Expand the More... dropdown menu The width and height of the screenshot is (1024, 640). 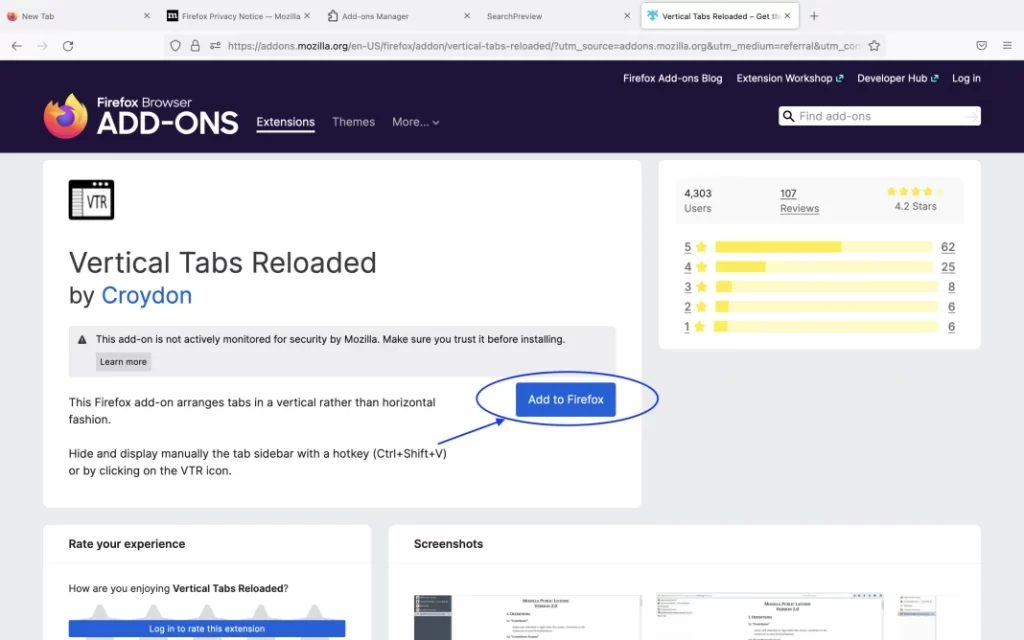tap(415, 122)
